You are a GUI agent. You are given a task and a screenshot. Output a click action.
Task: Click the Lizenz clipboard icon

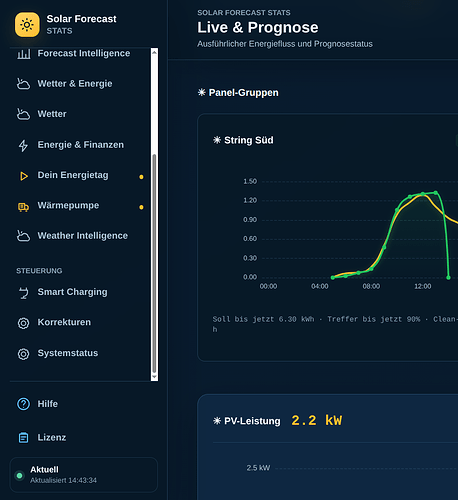point(23,437)
